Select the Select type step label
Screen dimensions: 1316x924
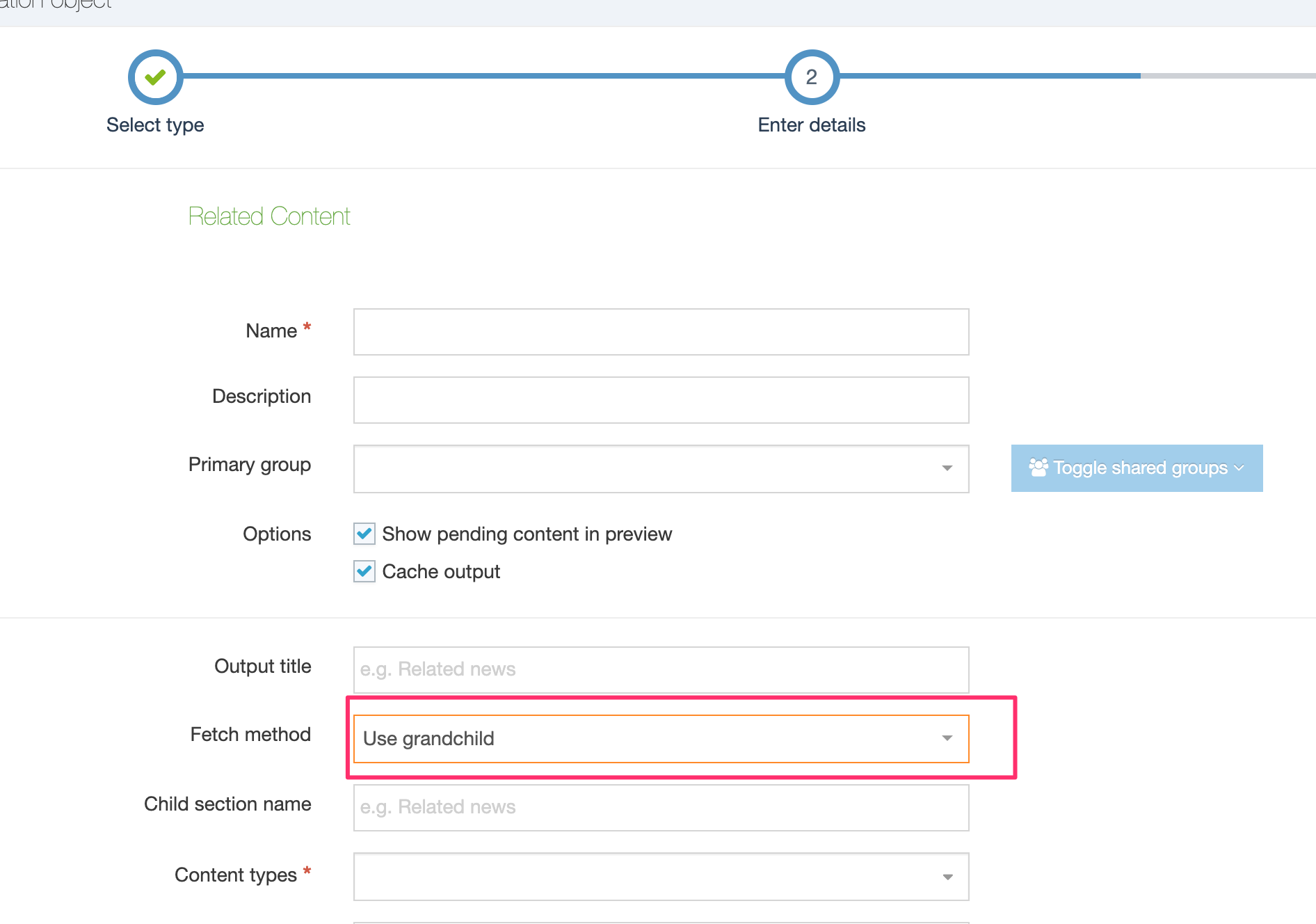(x=154, y=125)
